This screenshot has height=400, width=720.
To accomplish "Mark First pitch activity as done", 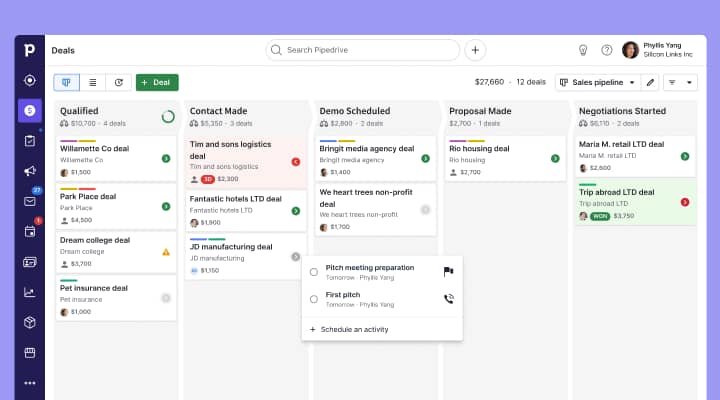I will (x=314, y=299).
